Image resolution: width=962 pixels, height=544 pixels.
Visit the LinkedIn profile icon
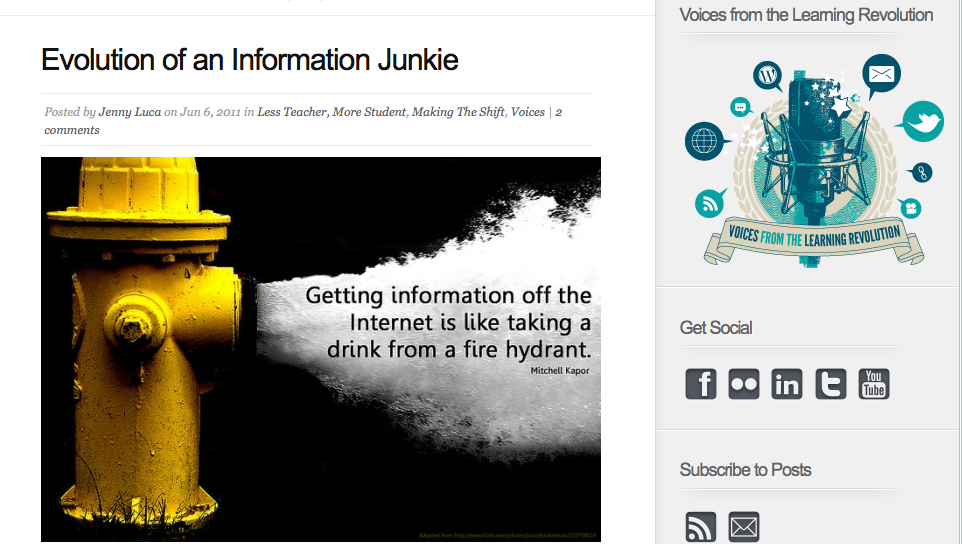click(787, 384)
